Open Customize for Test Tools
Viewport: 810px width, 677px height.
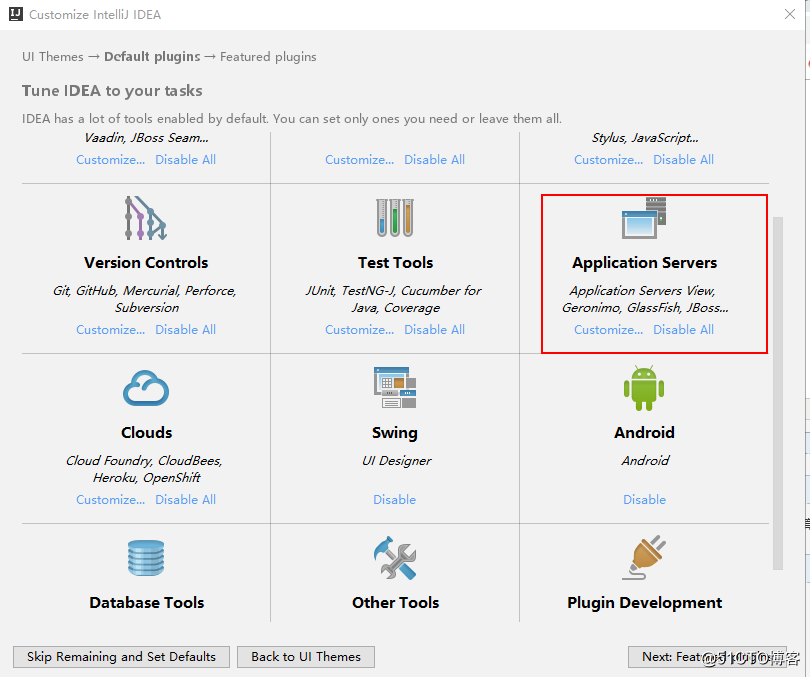[x=360, y=329]
